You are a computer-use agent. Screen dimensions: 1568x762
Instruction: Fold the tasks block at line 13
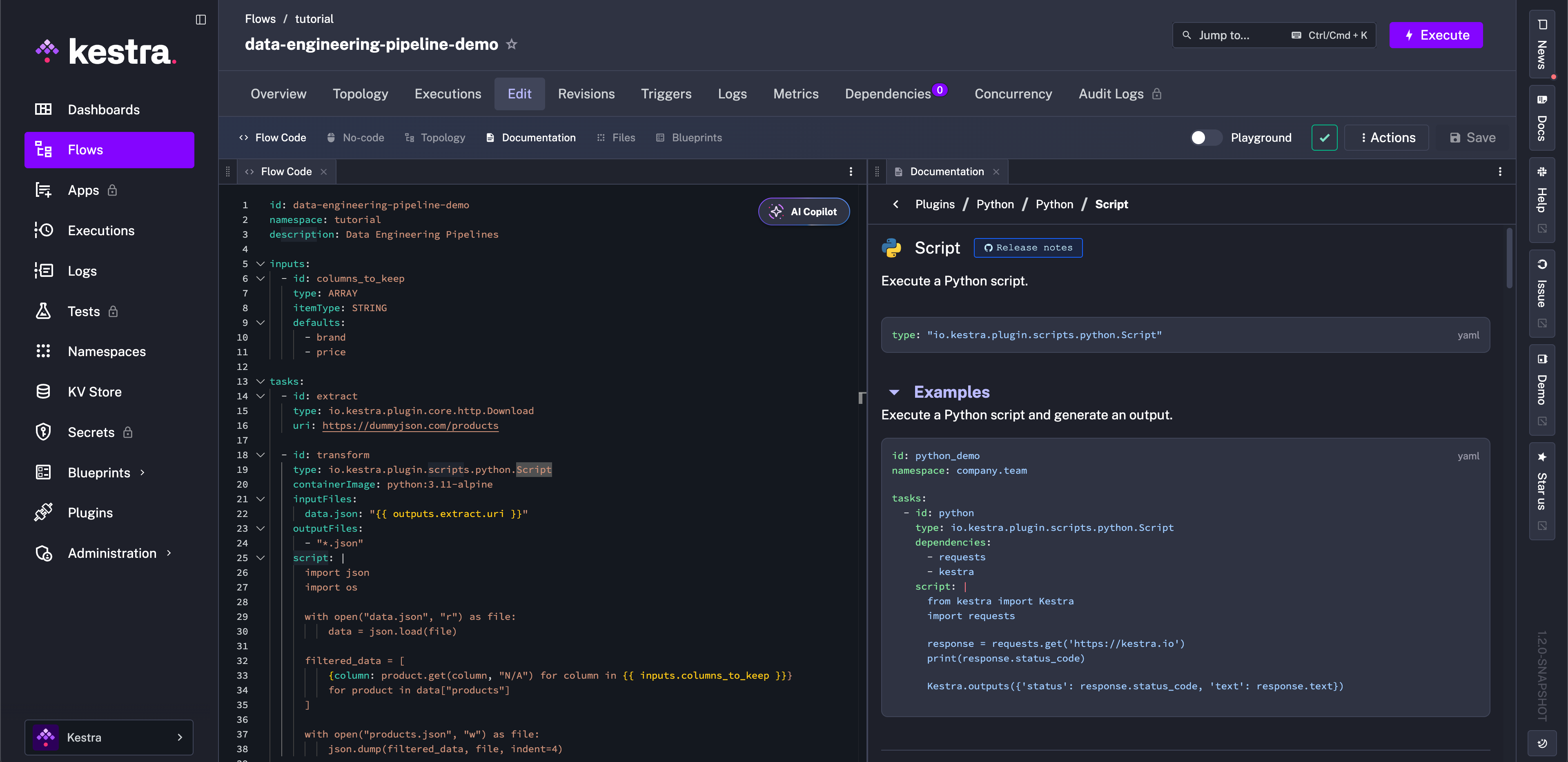click(x=261, y=381)
